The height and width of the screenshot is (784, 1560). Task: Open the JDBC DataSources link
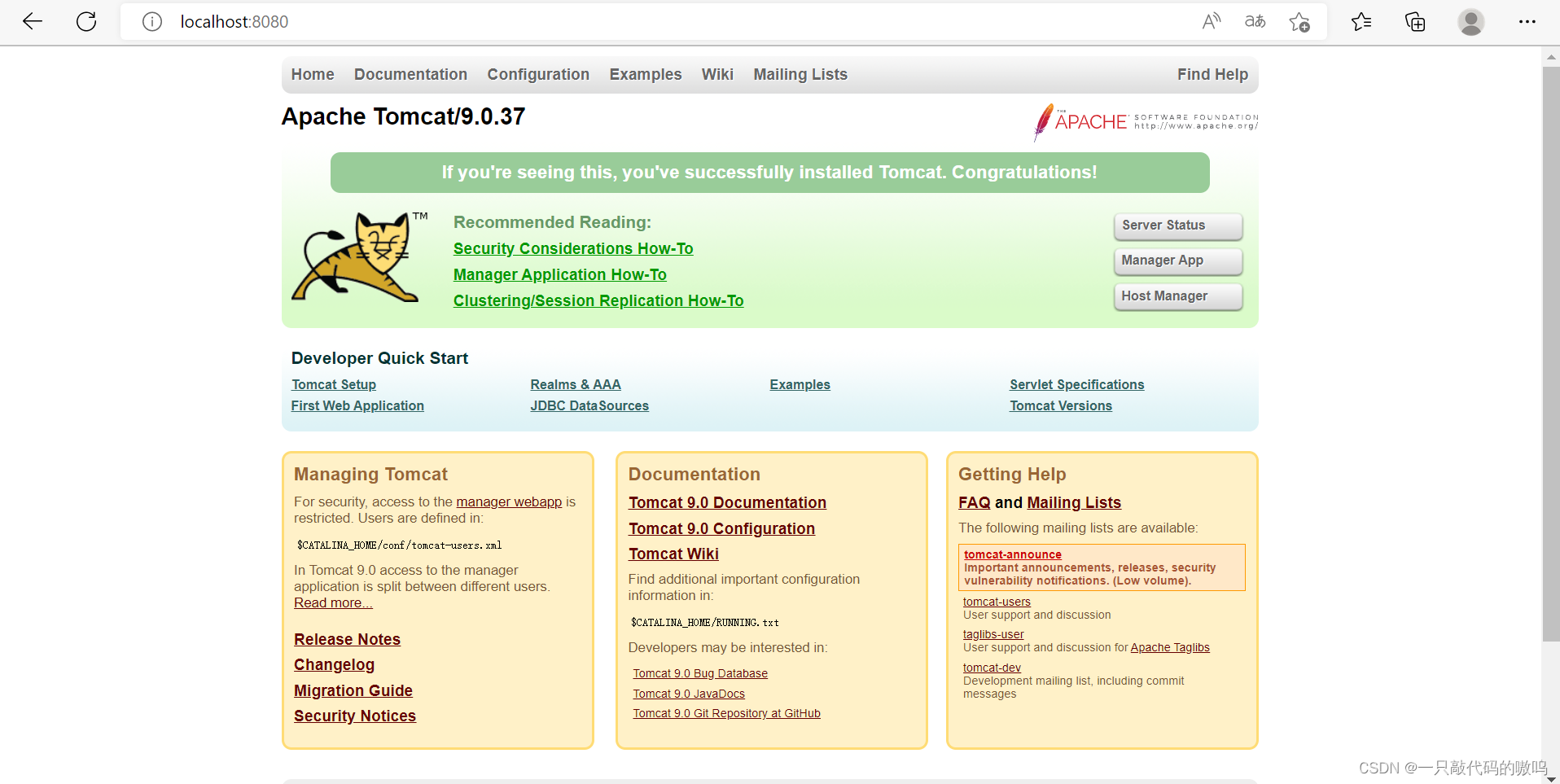[x=589, y=406]
